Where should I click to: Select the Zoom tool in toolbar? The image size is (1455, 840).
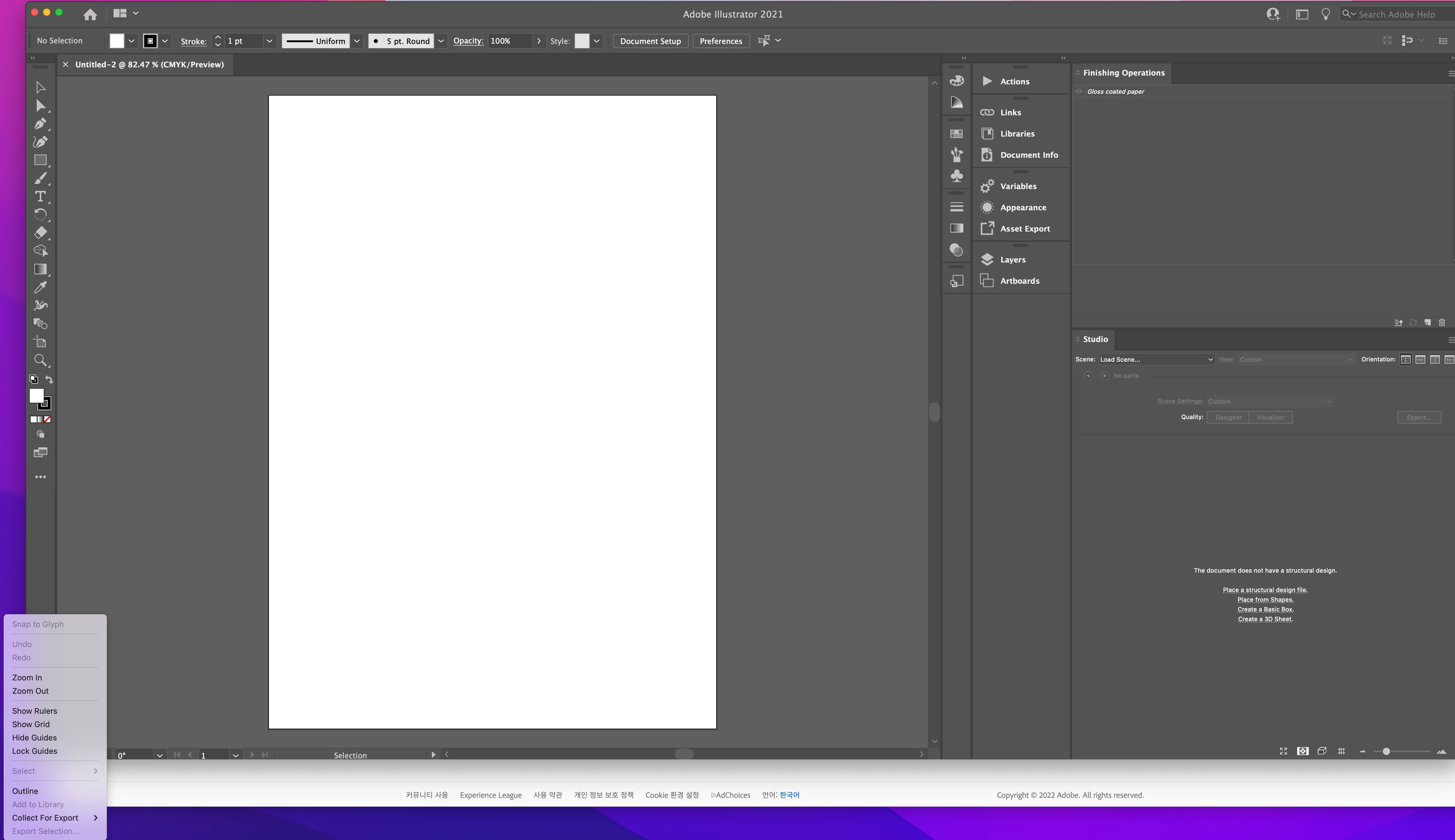click(40, 361)
